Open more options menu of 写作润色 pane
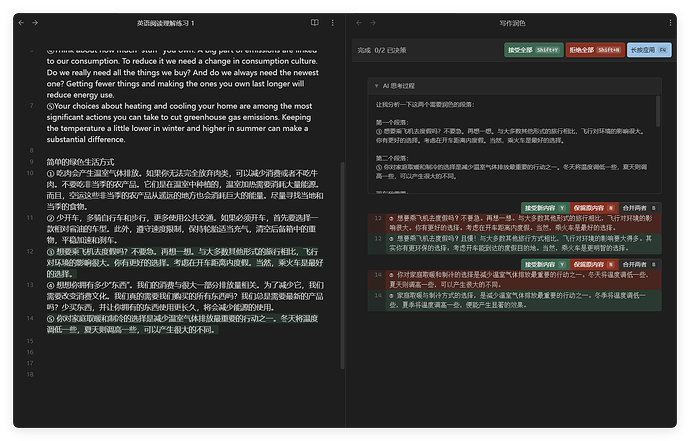 point(670,22)
